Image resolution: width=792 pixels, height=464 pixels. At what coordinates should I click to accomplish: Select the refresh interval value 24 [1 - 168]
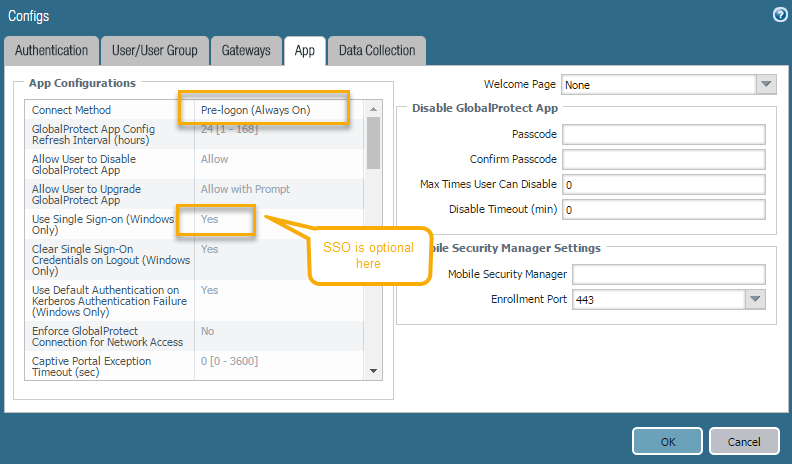point(229,129)
